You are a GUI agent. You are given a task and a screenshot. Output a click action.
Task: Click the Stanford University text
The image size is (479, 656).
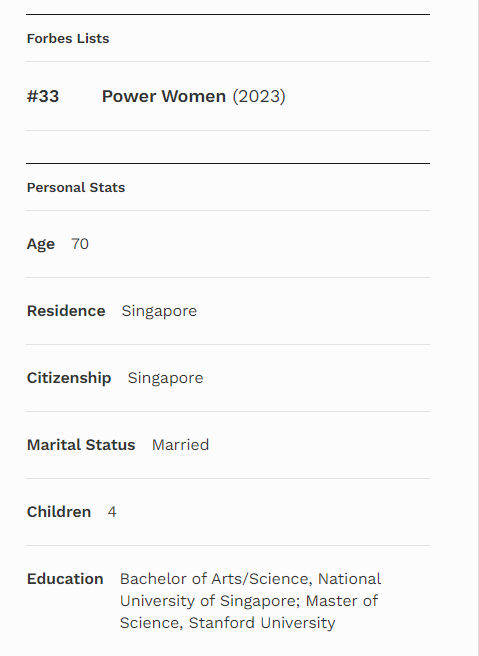[262, 623]
